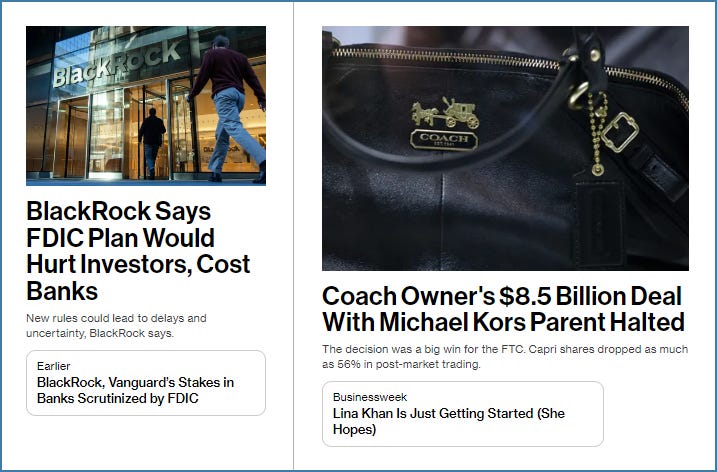Click the BlackRock sign in the photo

(117, 64)
